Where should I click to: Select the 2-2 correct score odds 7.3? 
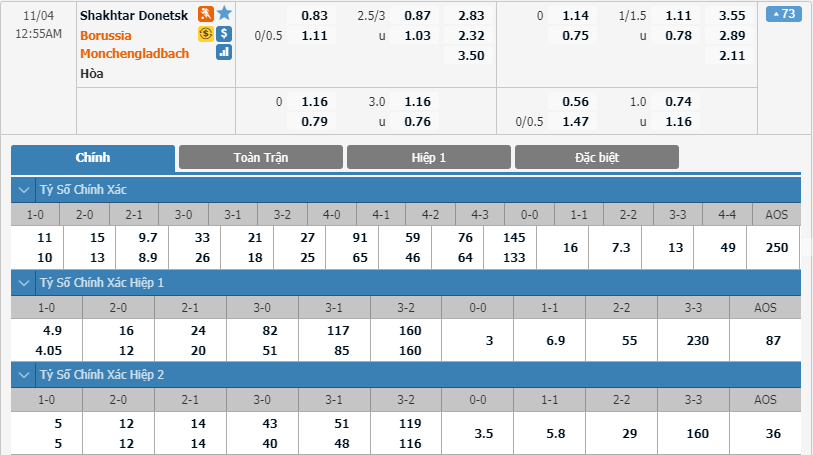point(621,248)
